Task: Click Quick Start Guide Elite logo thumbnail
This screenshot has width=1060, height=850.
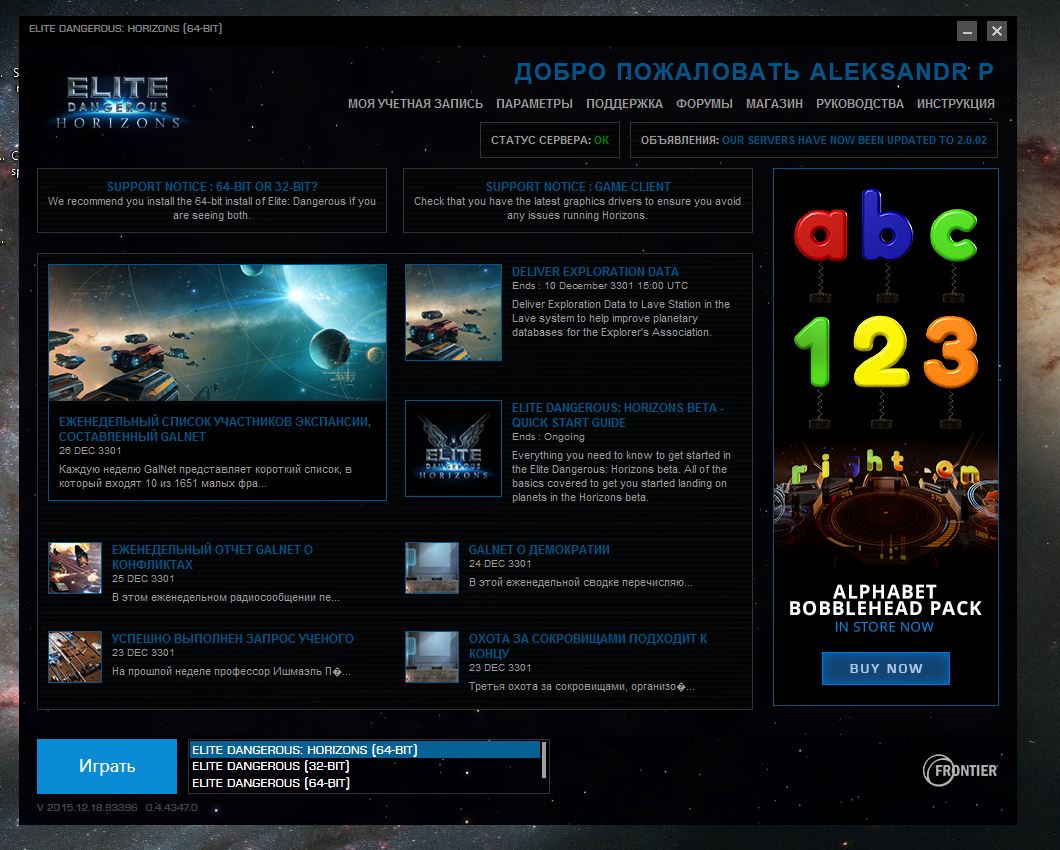Action: pos(453,448)
